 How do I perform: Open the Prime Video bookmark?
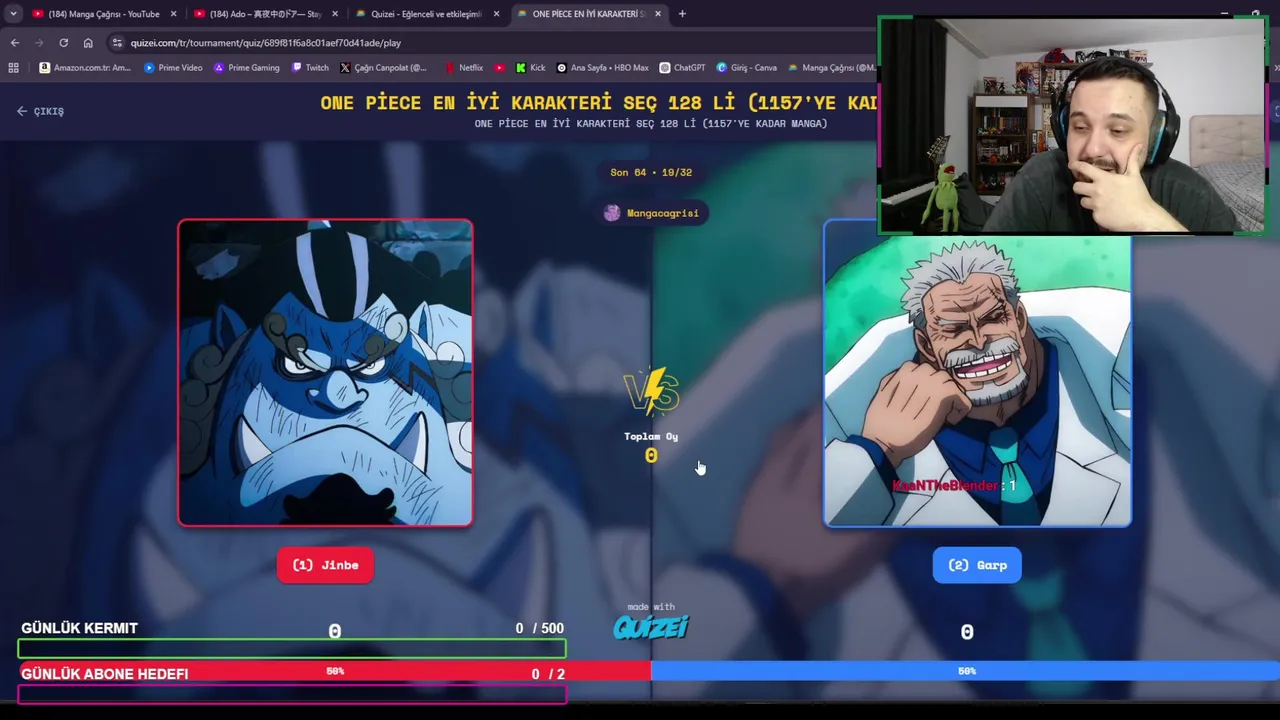coord(173,68)
